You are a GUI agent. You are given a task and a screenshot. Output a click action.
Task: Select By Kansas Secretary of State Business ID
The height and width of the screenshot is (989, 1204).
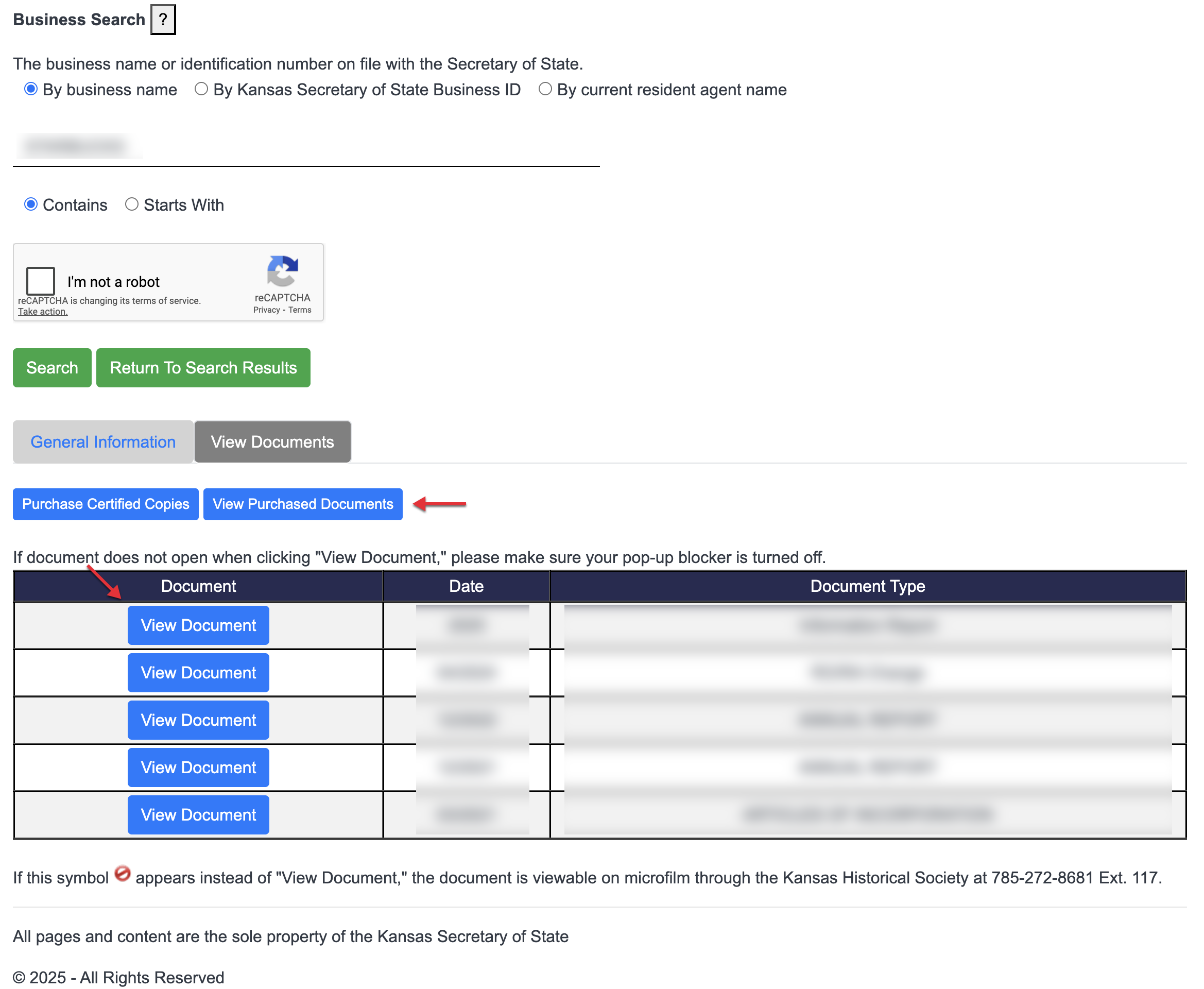pyautogui.click(x=201, y=90)
